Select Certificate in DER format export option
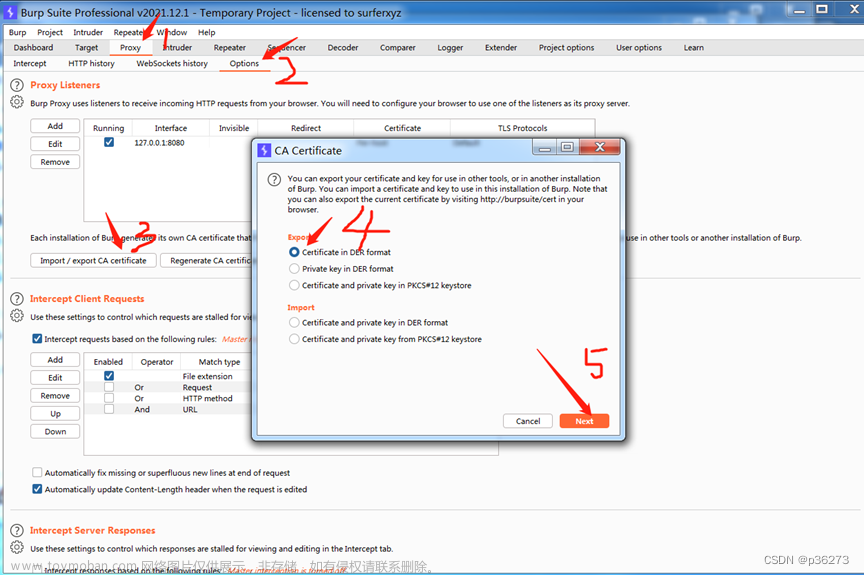 (294, 252)
